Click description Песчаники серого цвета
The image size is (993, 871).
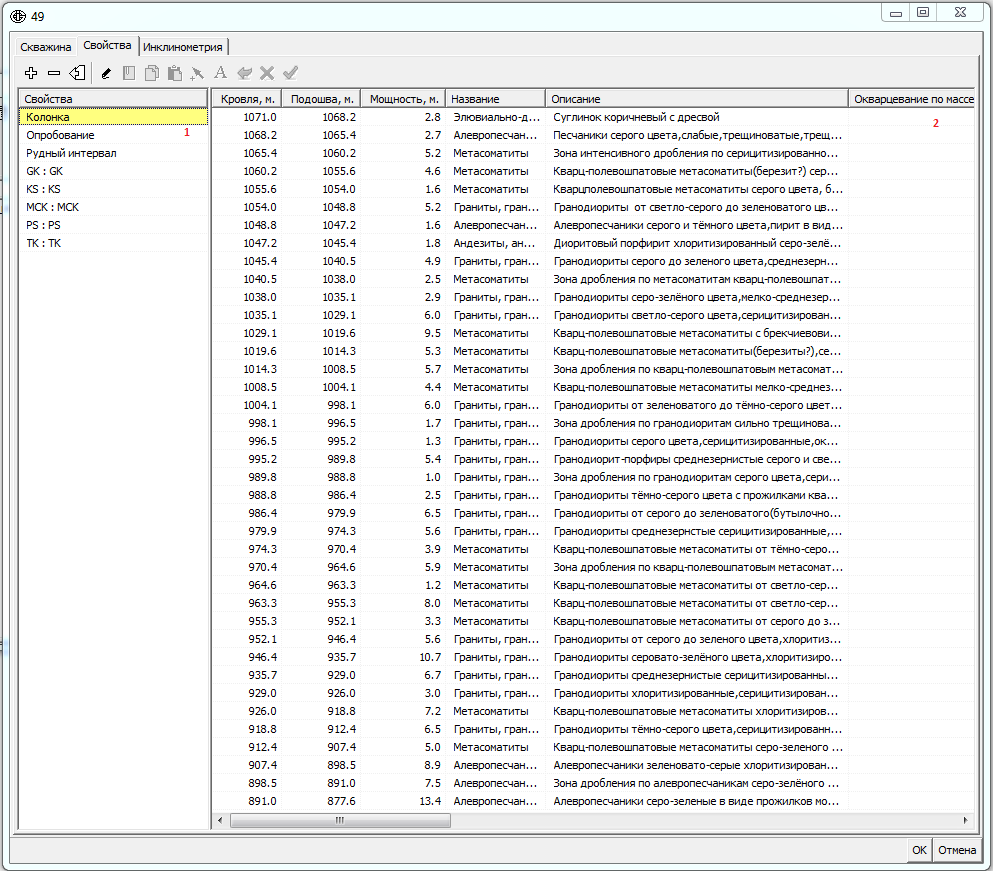click(697, 135)
